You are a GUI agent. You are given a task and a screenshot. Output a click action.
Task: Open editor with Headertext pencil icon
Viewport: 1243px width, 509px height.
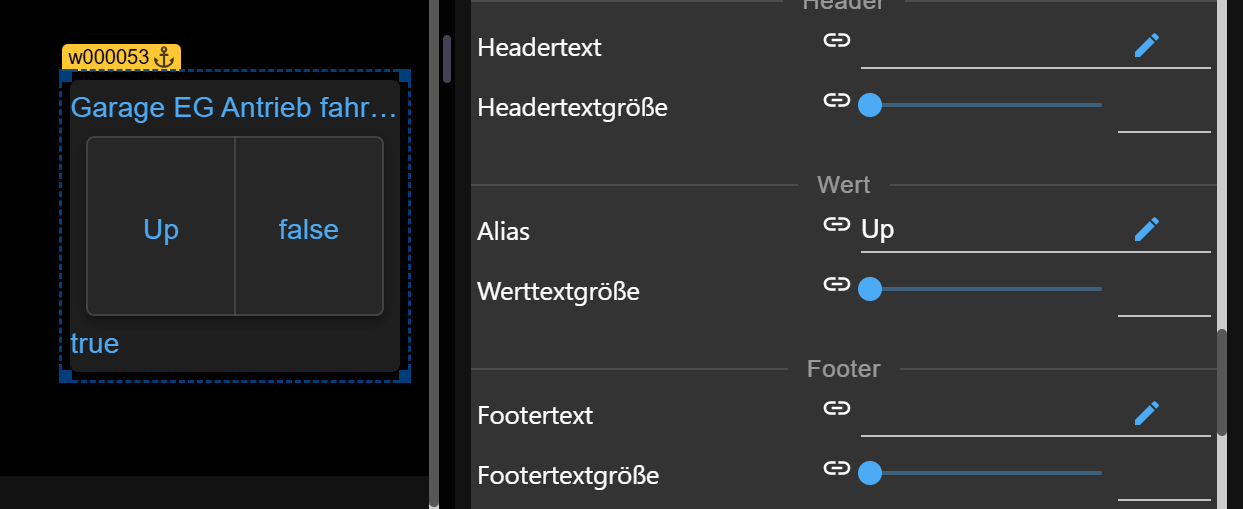click(x=1147, y=45)
